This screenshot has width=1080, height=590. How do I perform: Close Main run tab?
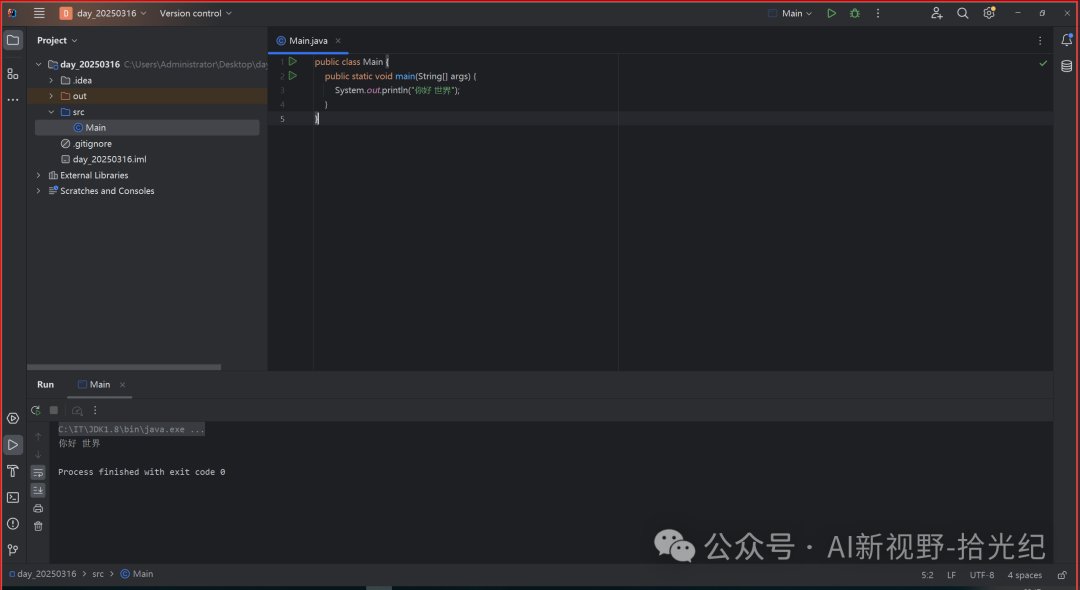tap(123, 385)
